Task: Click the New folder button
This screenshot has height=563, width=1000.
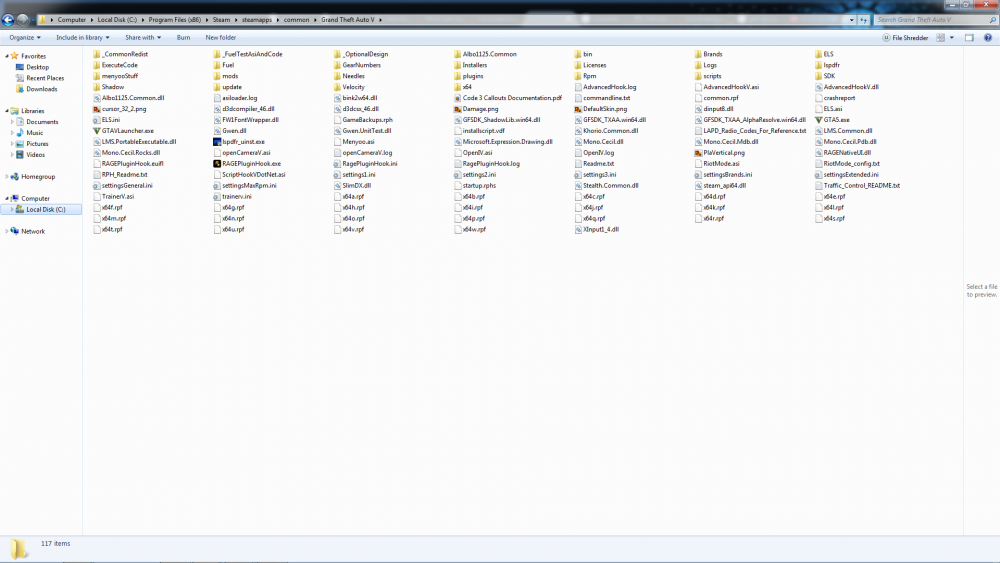Action: pos(221,38)
